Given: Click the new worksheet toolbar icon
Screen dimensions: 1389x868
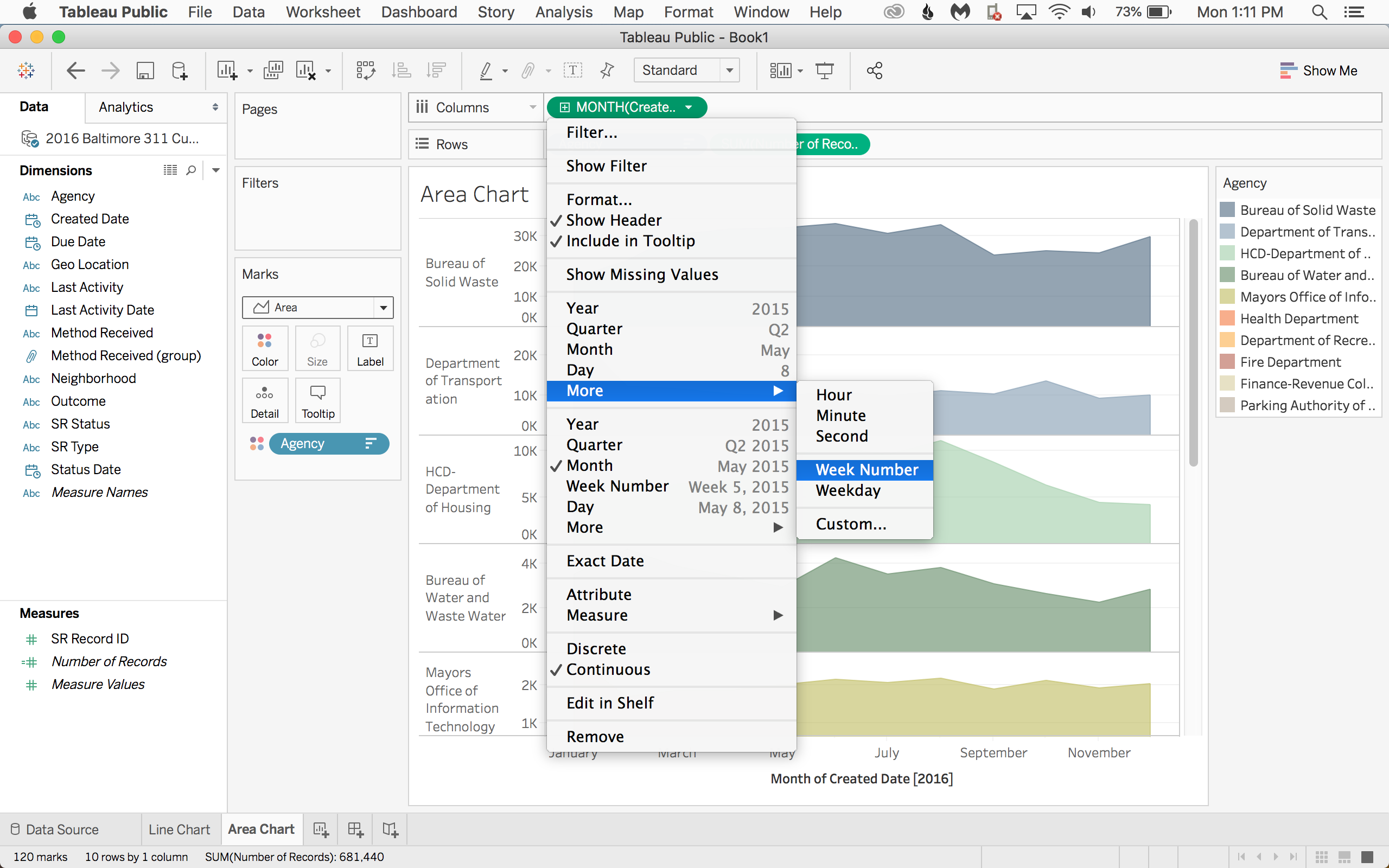Looking at the screenshot, I should coord(227,71).
